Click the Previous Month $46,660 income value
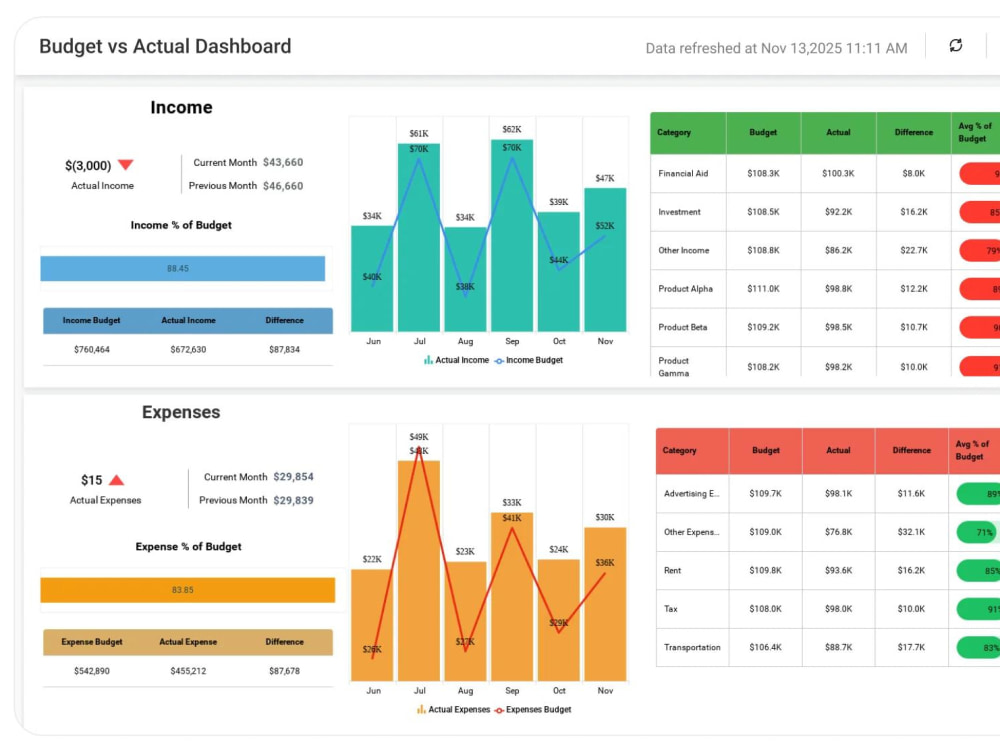The height and width of the screenshot is (750, 1000). pos(283,186)
